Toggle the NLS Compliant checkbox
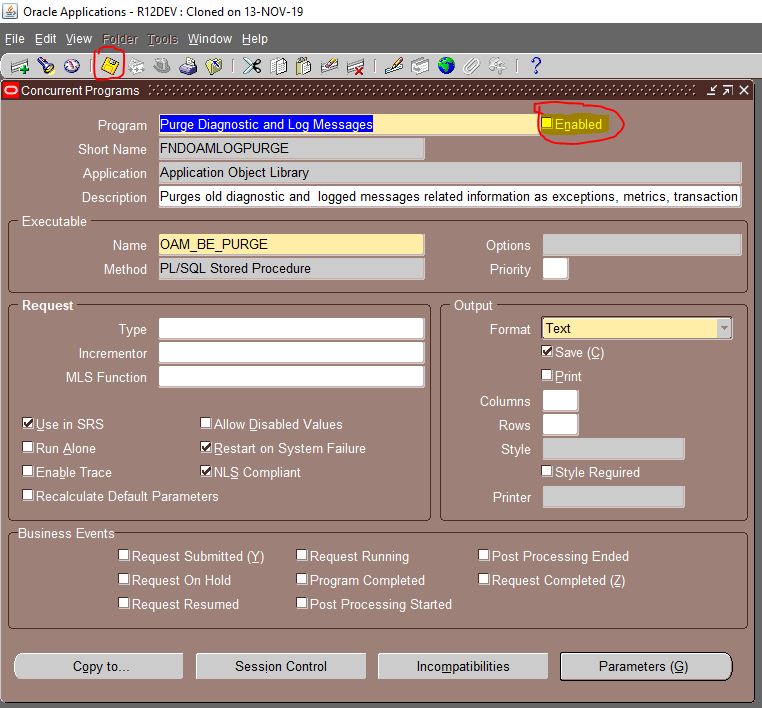This screenshot has width=762, height=708. click(x=206, y=471)
